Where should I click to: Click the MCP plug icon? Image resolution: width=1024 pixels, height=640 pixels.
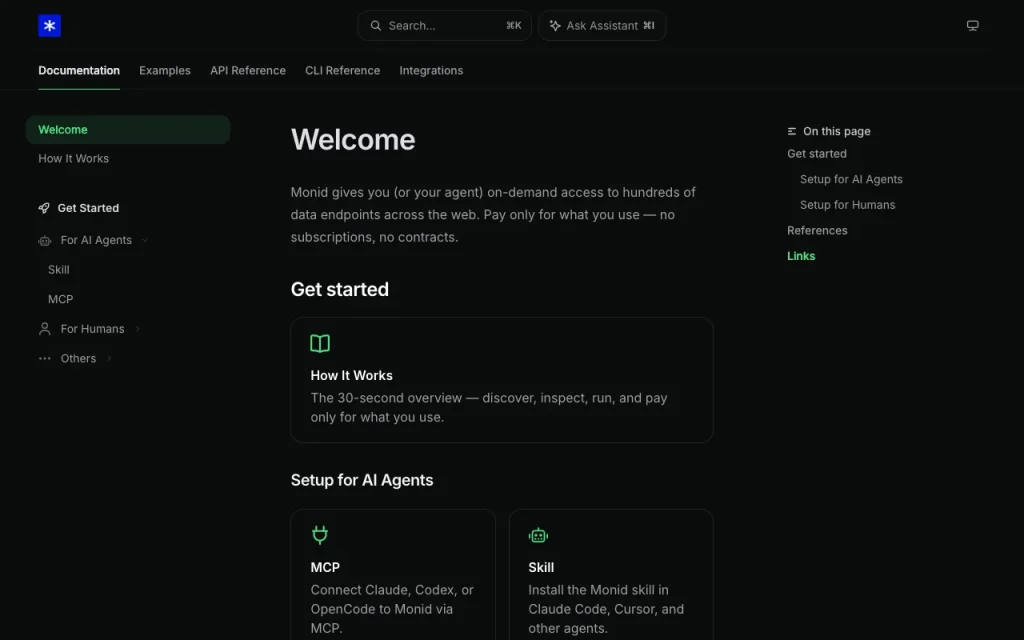[320, 535]
